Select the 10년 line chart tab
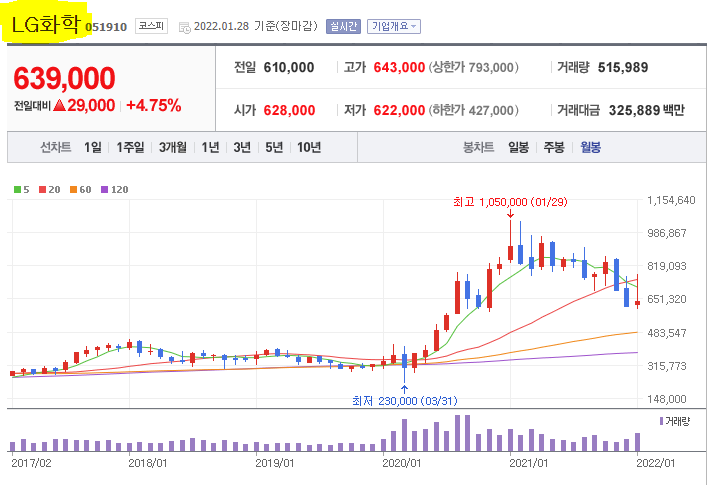The image size is (707, 485). pyautogui.click(x=309, y=147)
